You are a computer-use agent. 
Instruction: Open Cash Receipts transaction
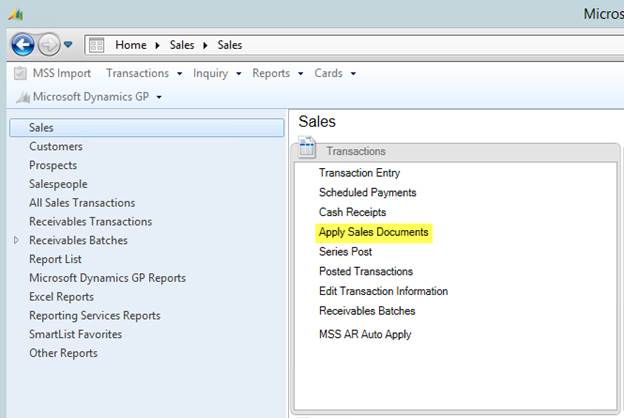pos(352,212)
